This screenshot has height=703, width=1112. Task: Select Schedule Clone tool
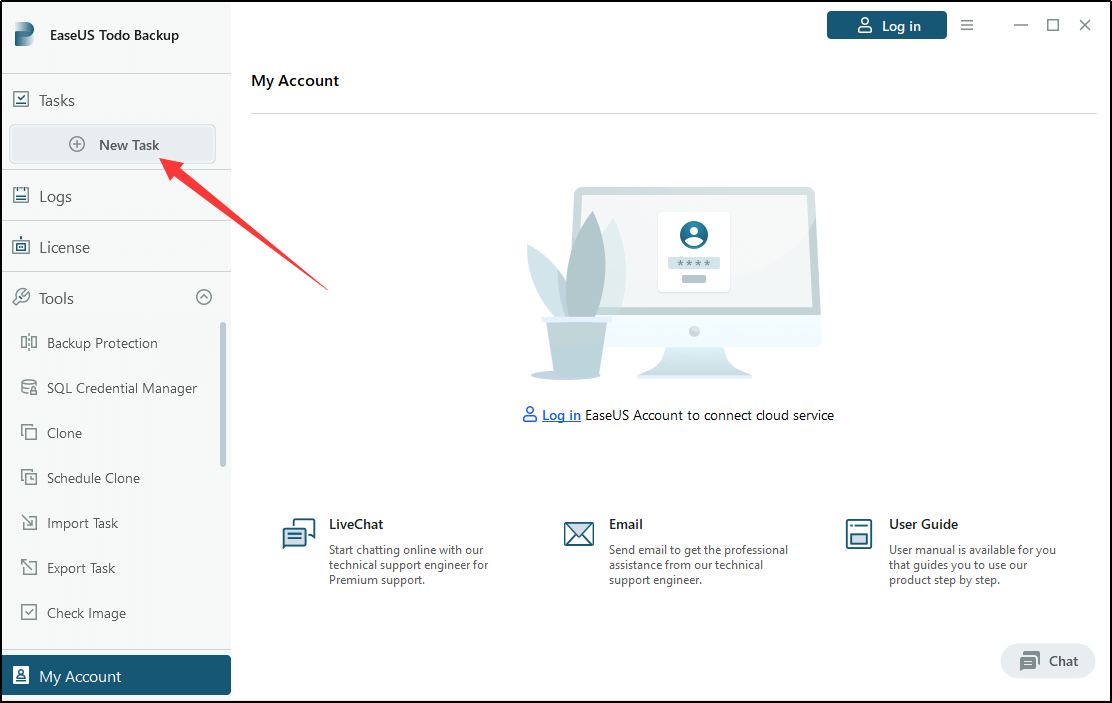click(94, 478)
